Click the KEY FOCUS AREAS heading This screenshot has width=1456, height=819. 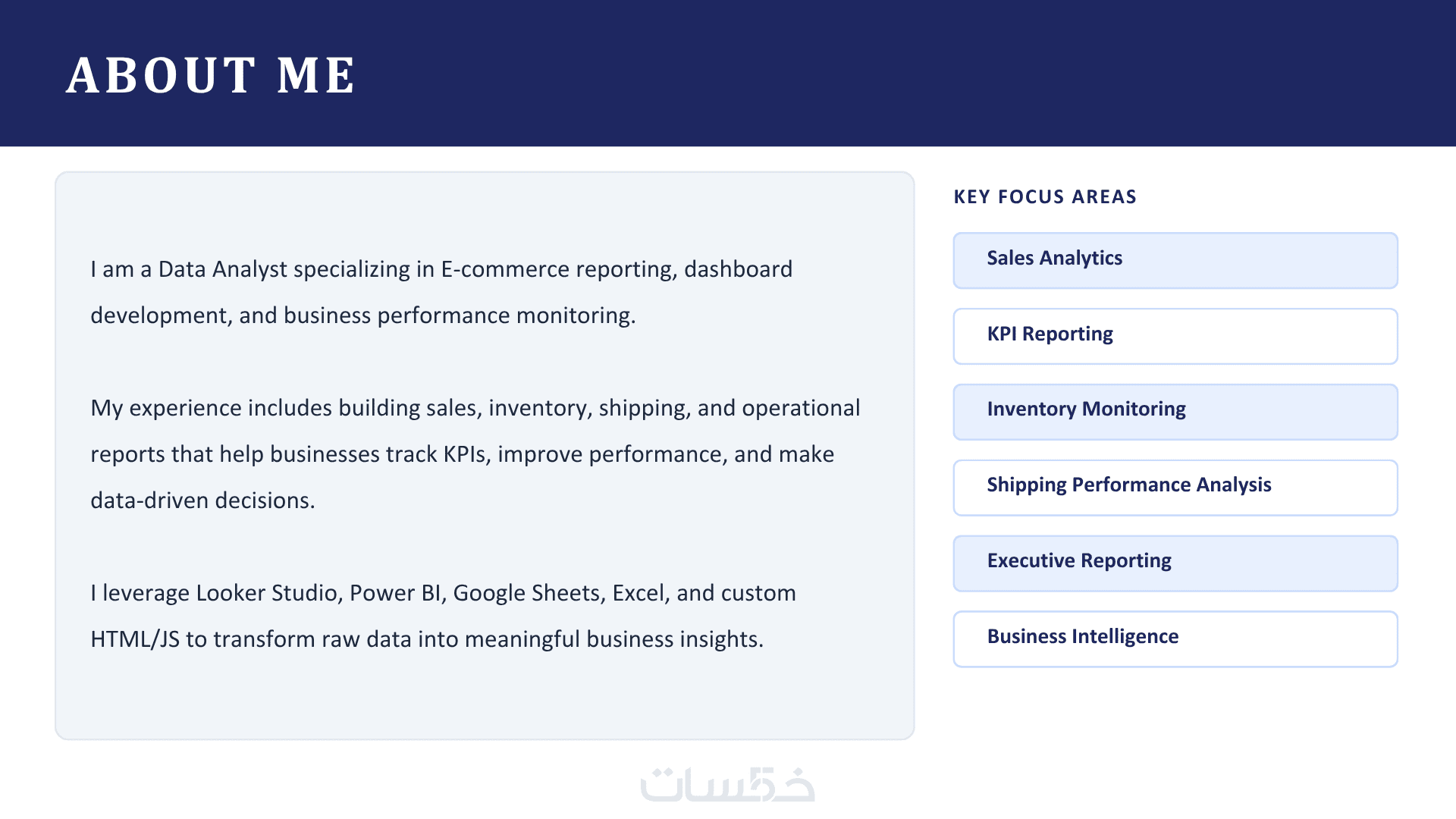coord(1045,197)
